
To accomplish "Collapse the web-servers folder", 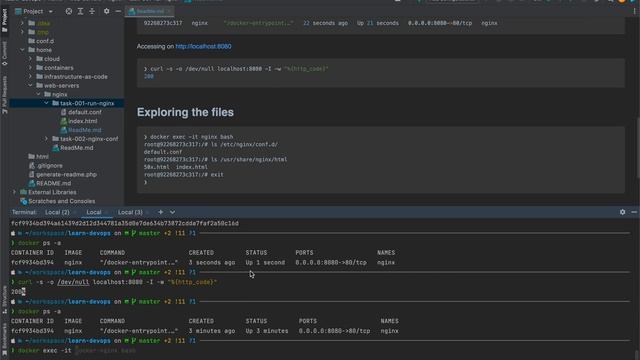I will (31, 86).
